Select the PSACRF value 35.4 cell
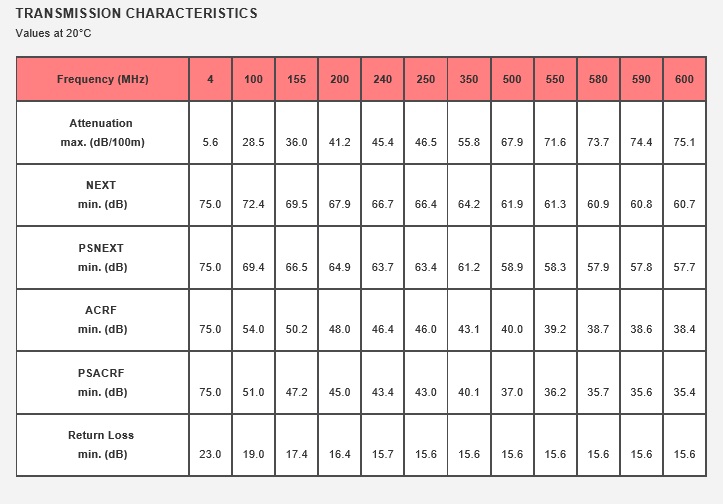Viewport: 723px width, 504px height. 684,383
